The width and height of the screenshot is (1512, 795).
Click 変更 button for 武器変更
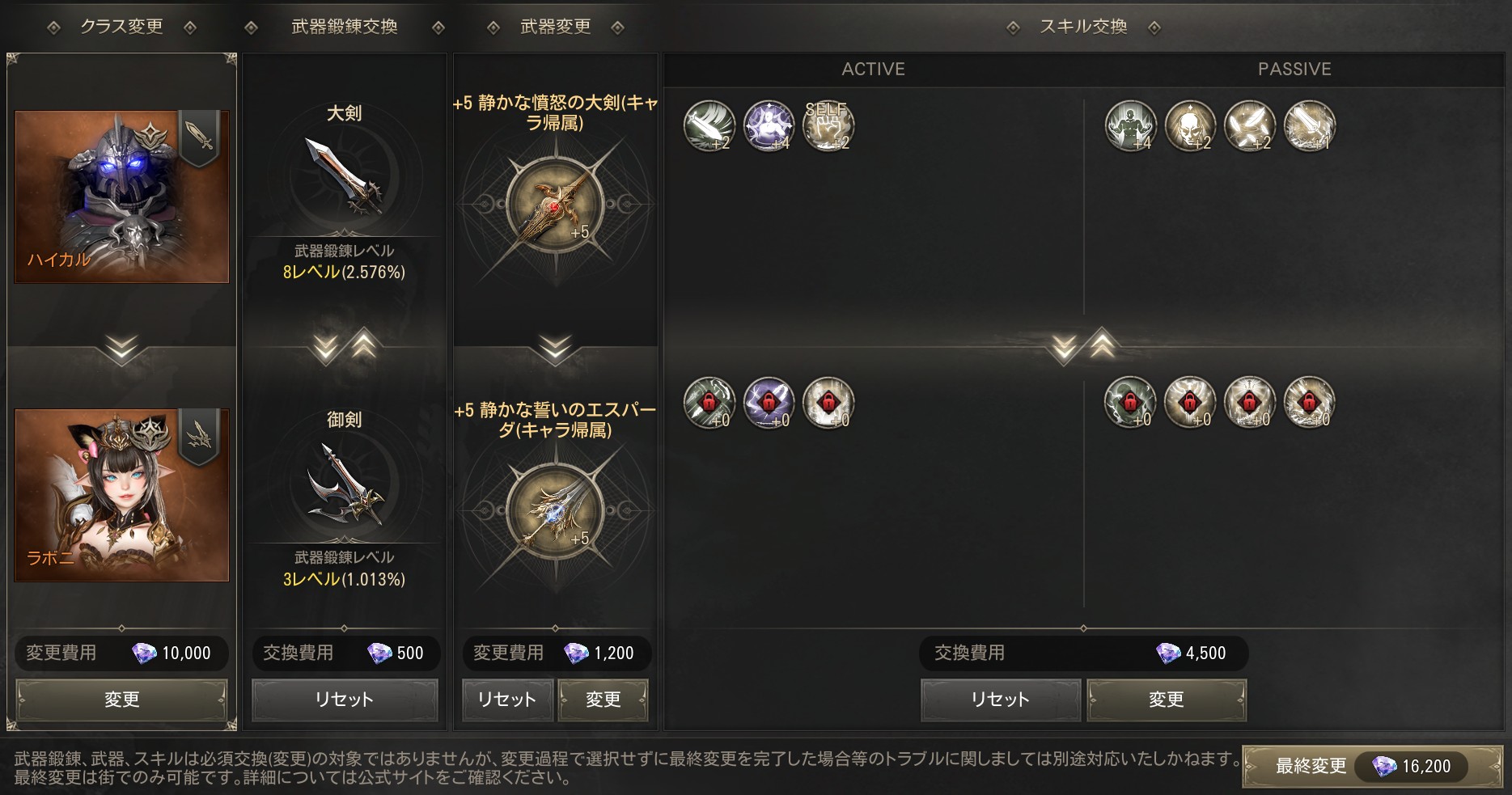point(604,700)
